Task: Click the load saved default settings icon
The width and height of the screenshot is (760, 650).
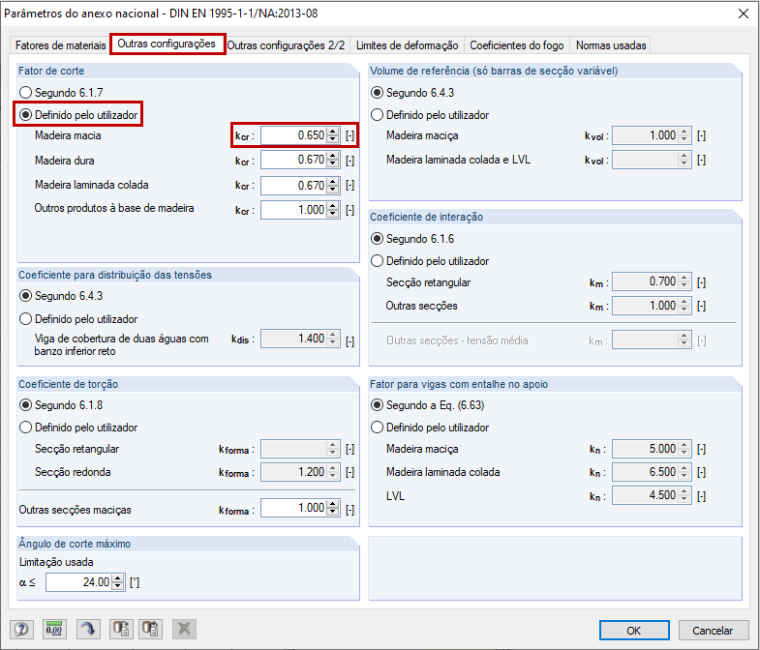Action: pyautogui.click(x=150, y=629)
